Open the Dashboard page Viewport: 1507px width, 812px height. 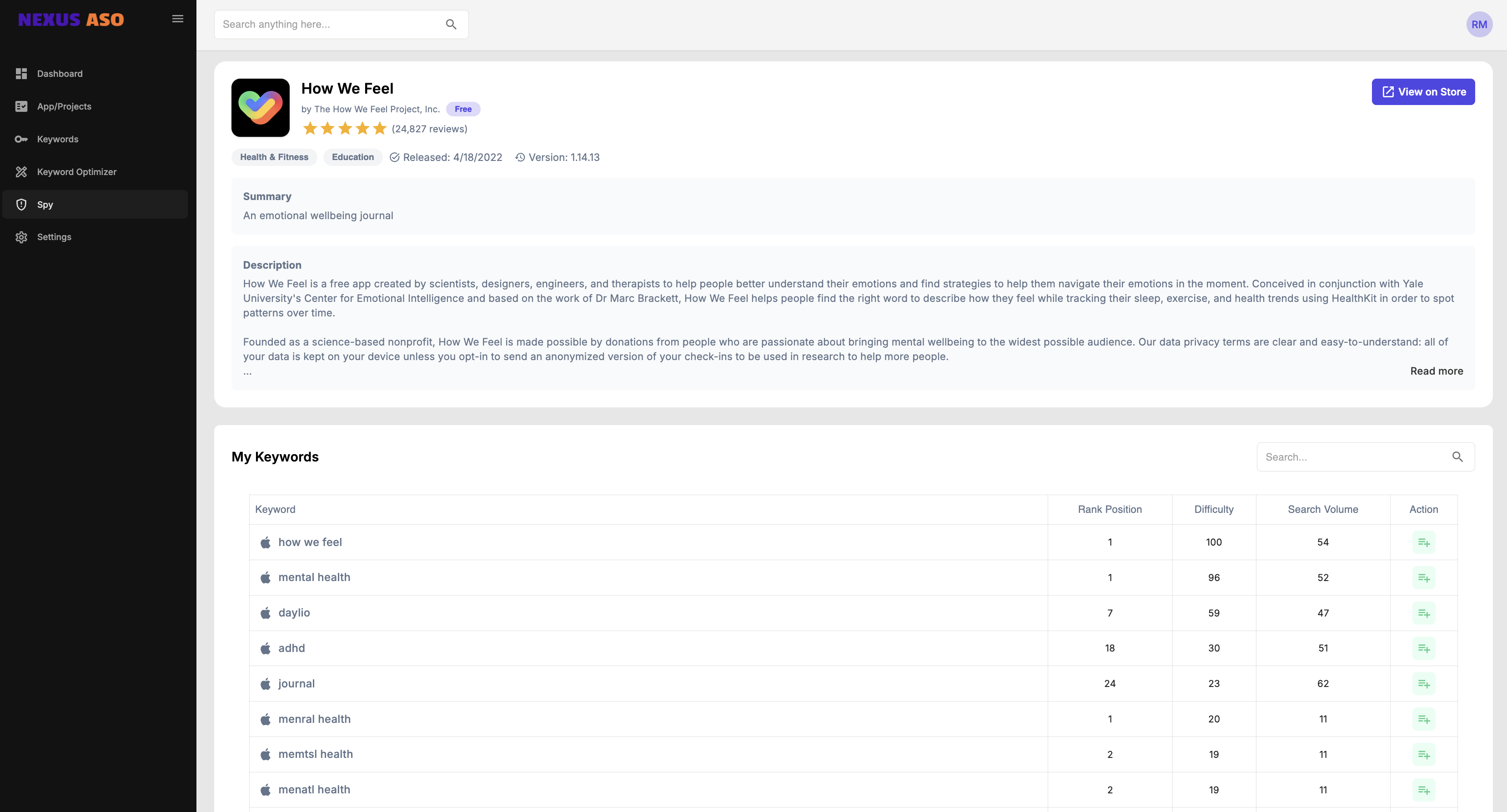[x=60, y=74]
